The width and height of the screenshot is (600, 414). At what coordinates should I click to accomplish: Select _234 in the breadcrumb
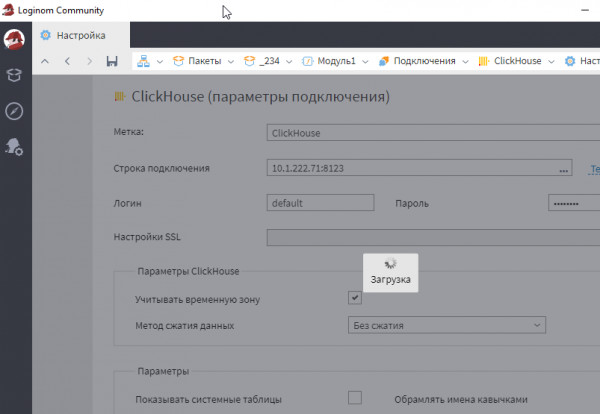tap(269, 61)
